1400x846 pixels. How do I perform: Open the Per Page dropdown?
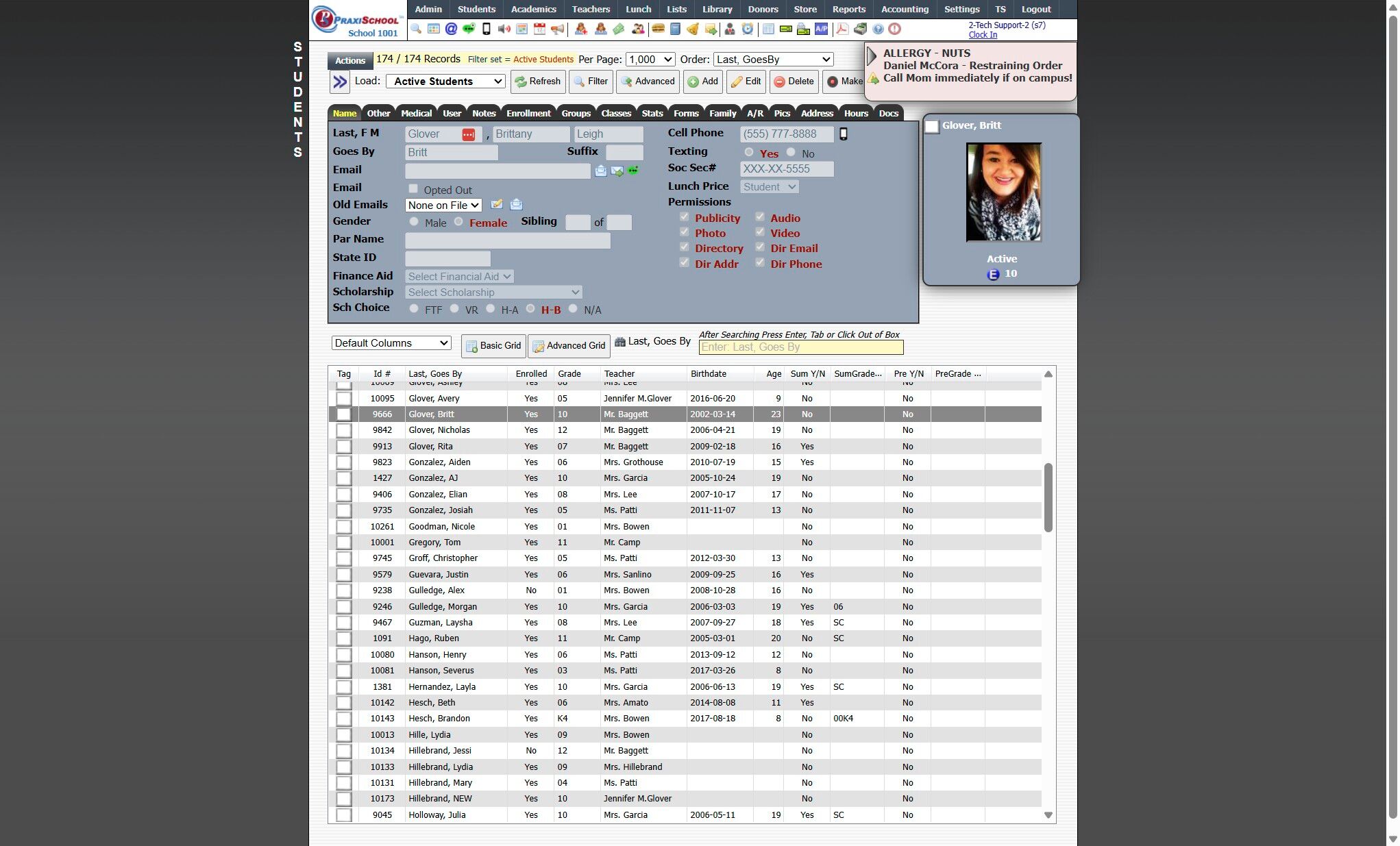coord(650,60)
